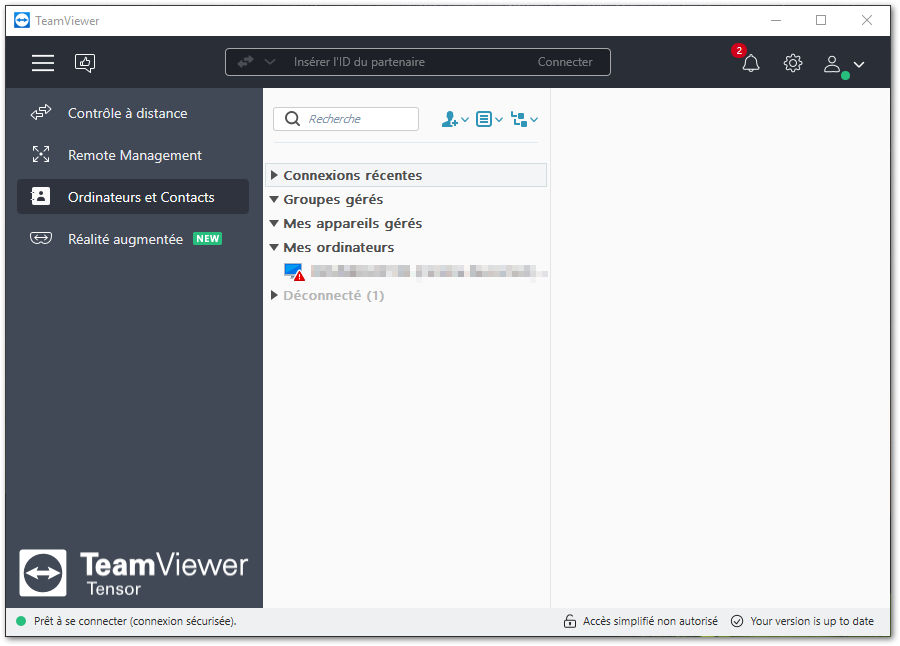This screenshot has height=646, width=900.
Task: Click the search magnifier icon
Action: click(x=292, y=119)
